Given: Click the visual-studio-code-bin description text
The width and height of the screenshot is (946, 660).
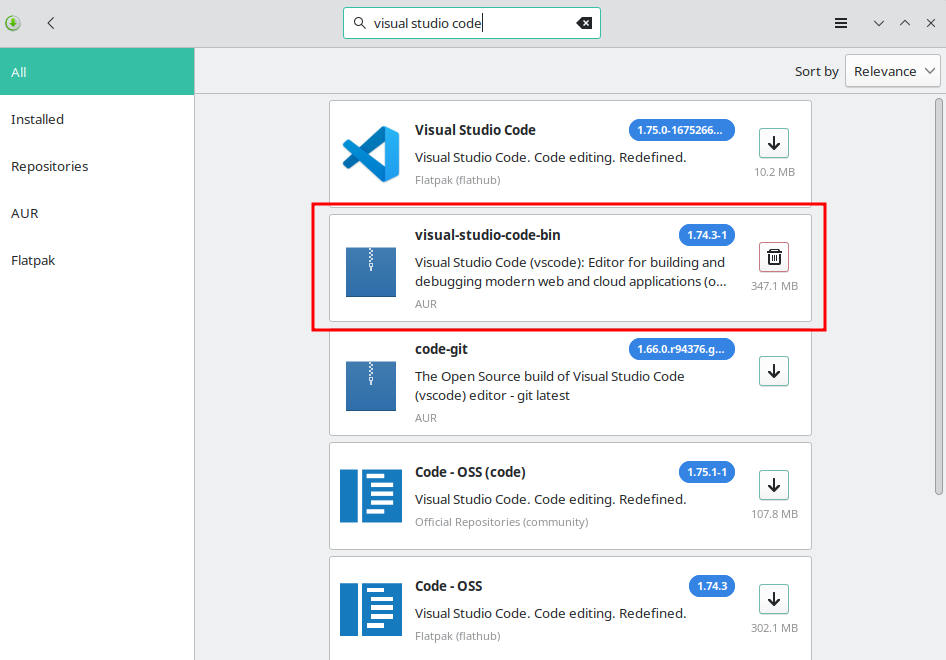Looking at the screenshot, I should tap(570, 272).
